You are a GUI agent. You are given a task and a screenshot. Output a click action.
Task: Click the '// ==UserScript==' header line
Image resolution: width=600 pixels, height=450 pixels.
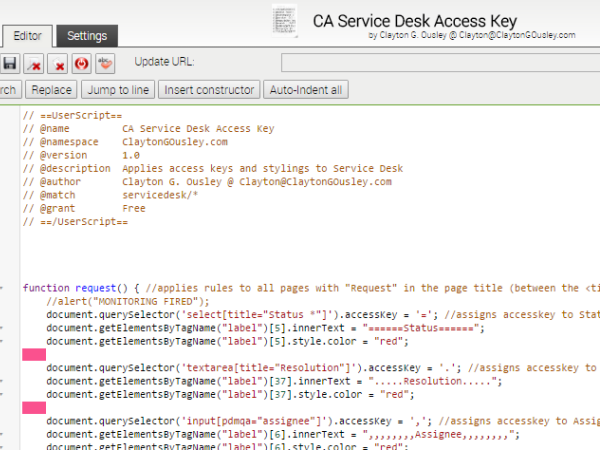coord(72,115)
